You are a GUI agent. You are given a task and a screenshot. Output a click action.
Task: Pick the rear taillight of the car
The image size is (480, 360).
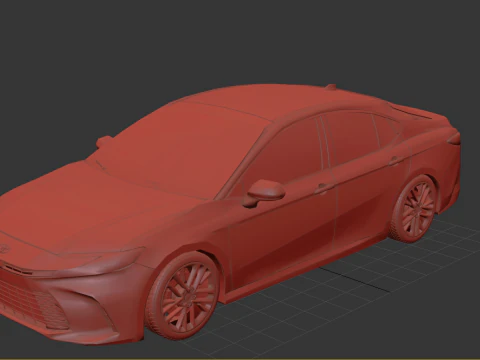(454, 138)
